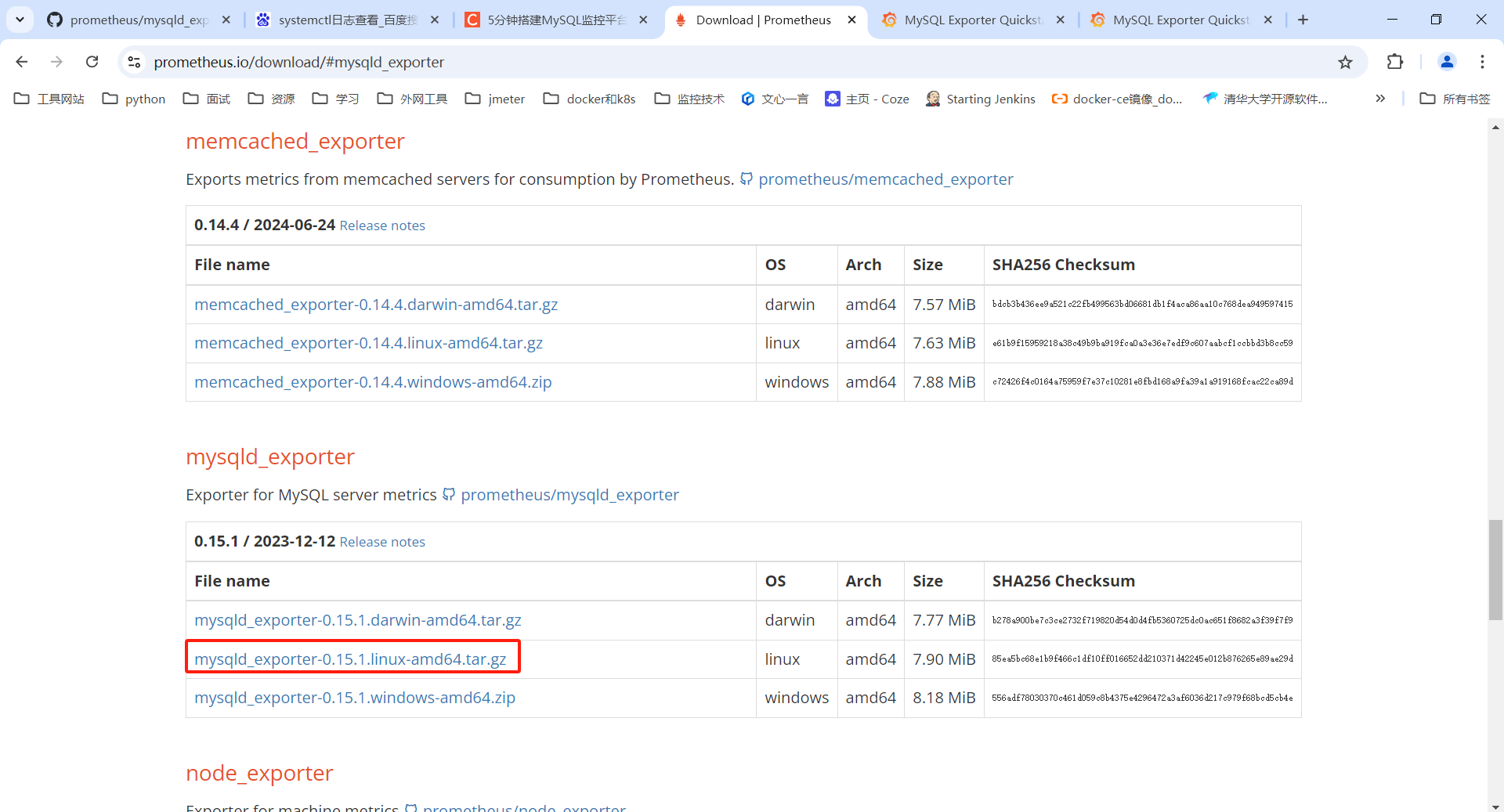Click the mysqld_exporter section heading

(270, 457)
